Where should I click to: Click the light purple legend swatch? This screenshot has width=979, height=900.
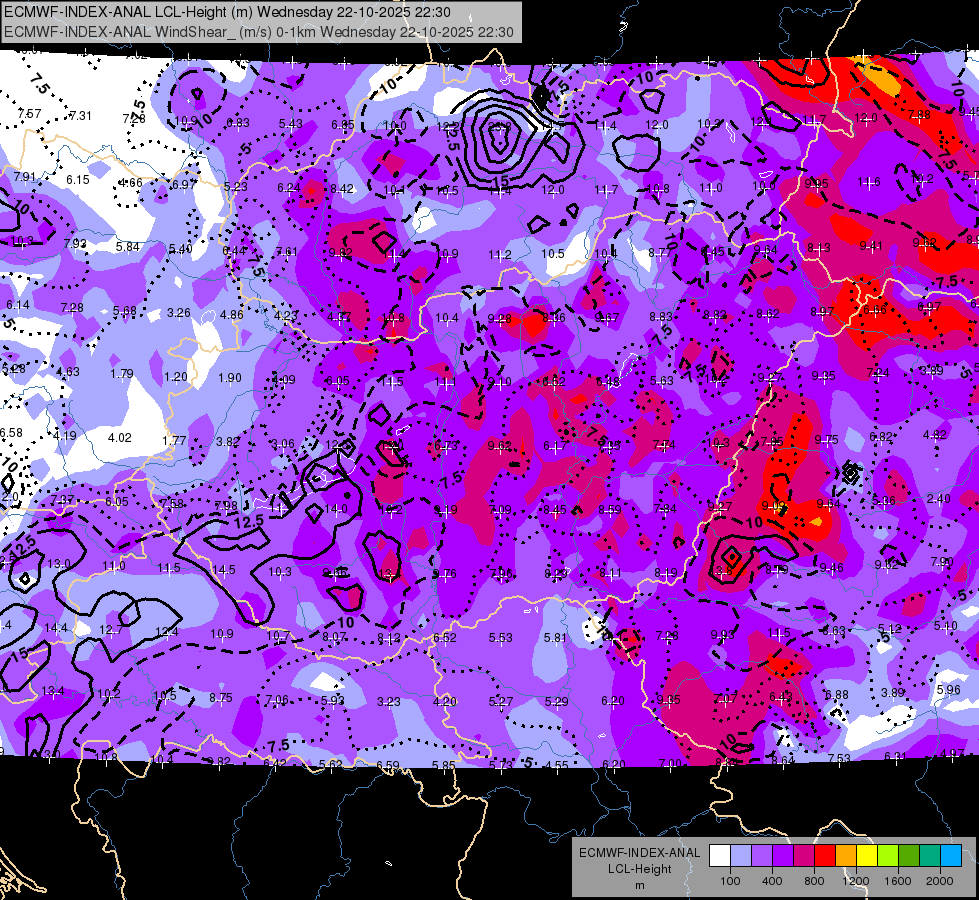pos(762,856)
